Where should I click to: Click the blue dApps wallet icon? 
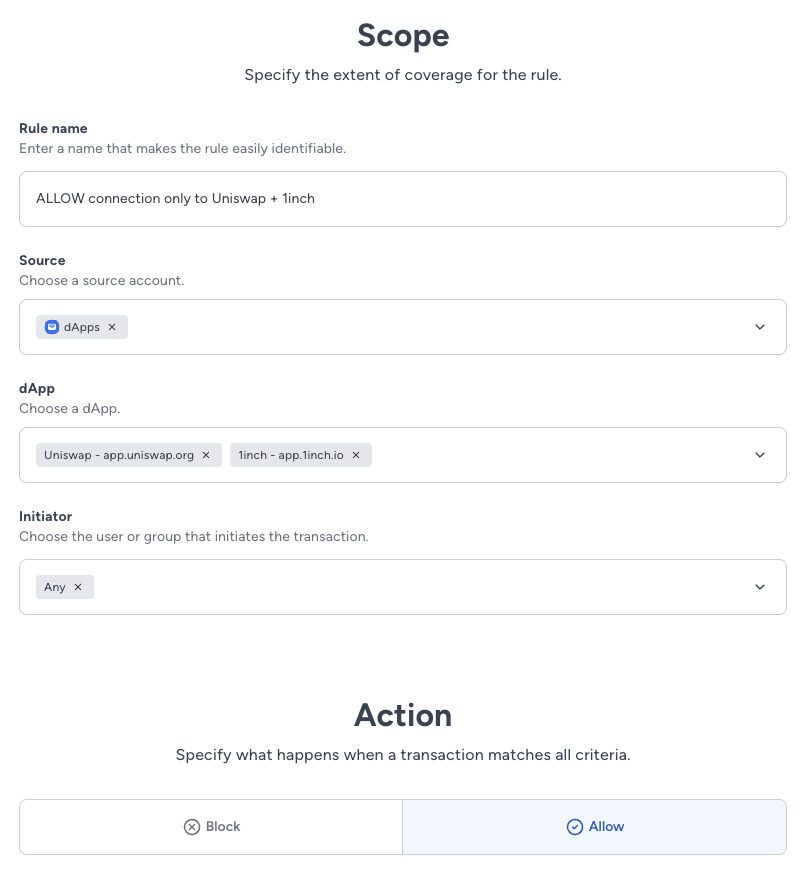pos(52,327)
